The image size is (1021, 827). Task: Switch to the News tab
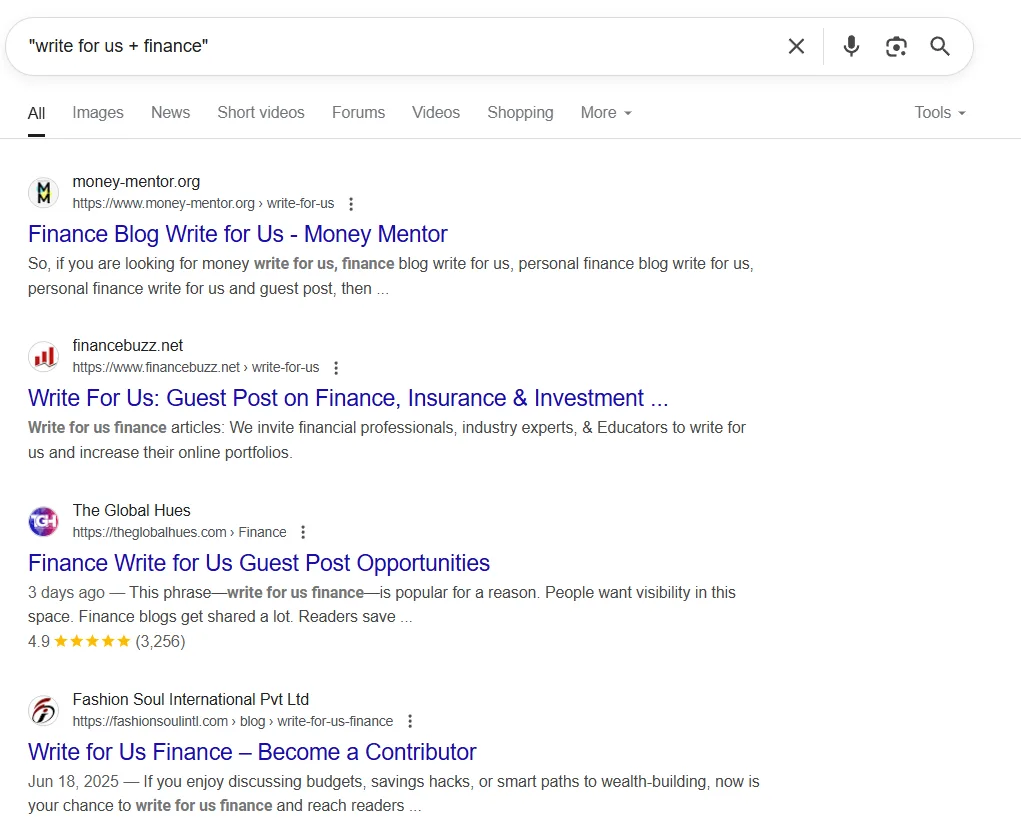(170, 113)
